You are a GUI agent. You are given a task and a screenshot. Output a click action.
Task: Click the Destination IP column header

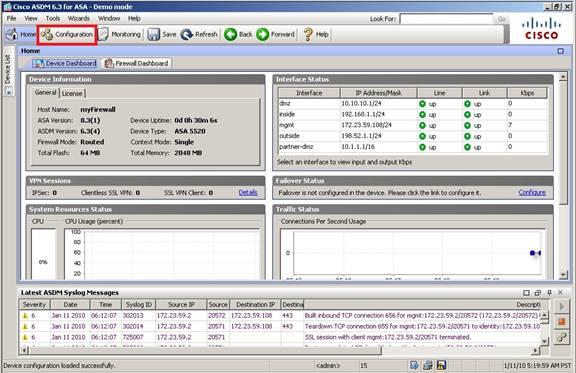pyautogui.click(x=255, y=305)
